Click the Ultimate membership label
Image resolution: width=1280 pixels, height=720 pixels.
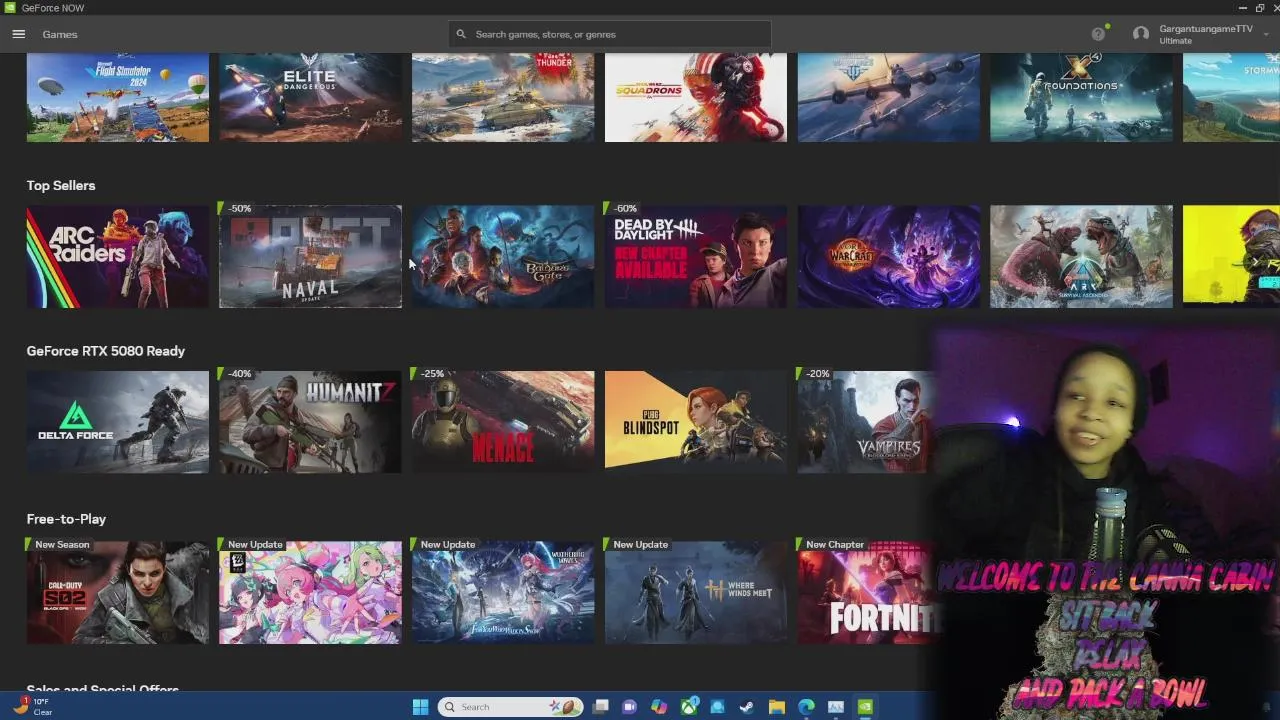pyautogui.click(x=1176, y=41)
